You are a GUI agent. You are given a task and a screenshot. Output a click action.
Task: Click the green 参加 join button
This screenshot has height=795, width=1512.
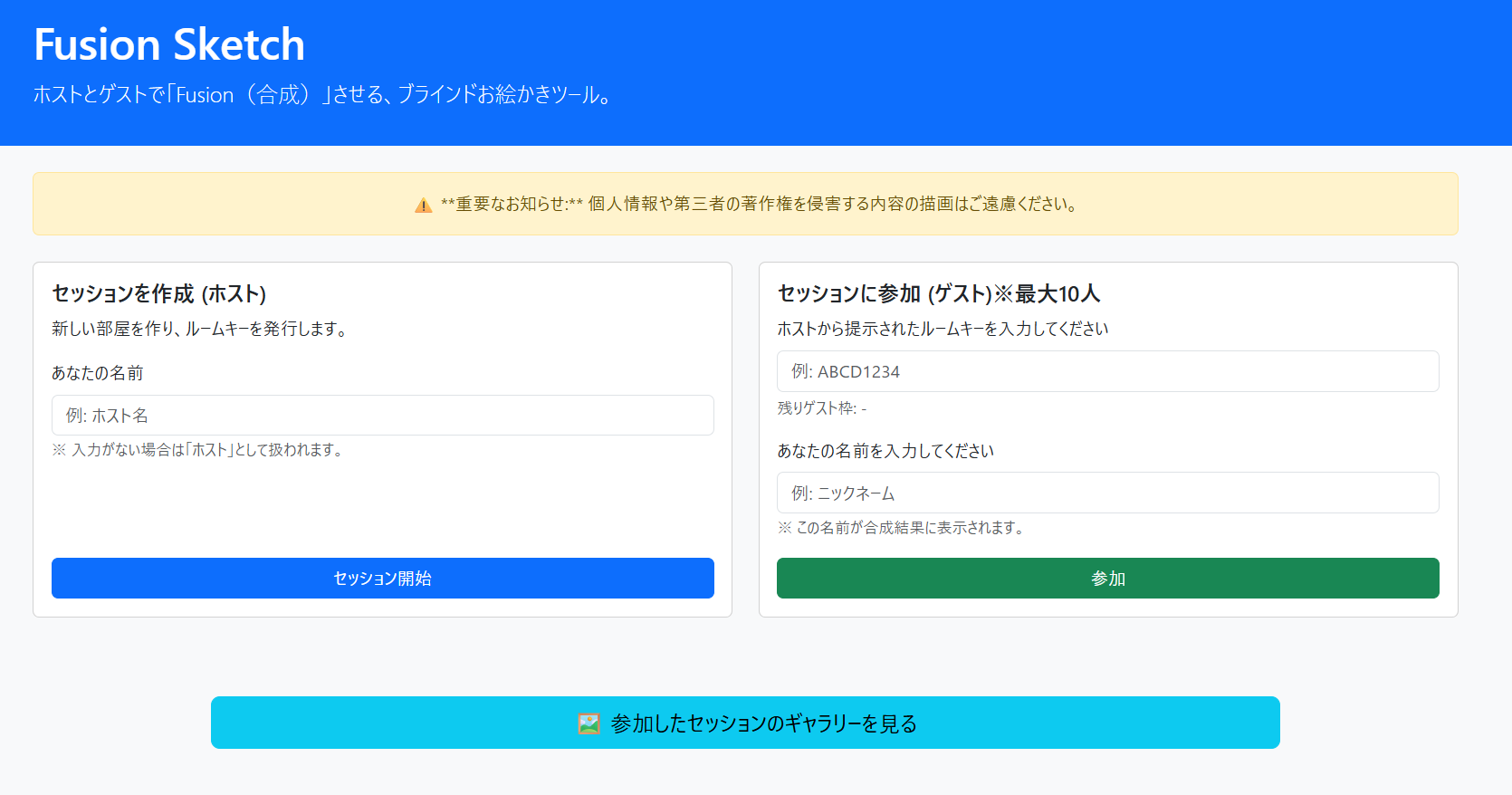(1108, 578)
